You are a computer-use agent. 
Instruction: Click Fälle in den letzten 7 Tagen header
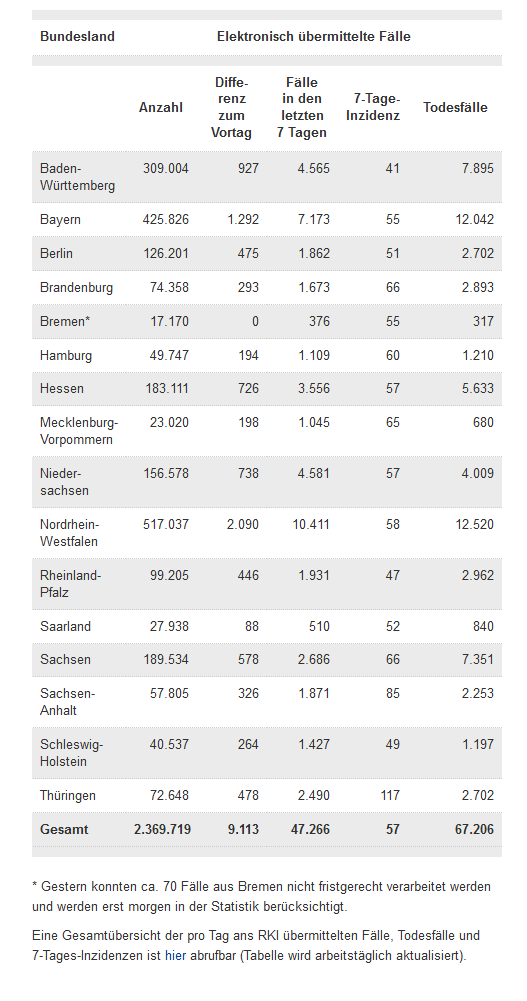[x=302, y=107]
